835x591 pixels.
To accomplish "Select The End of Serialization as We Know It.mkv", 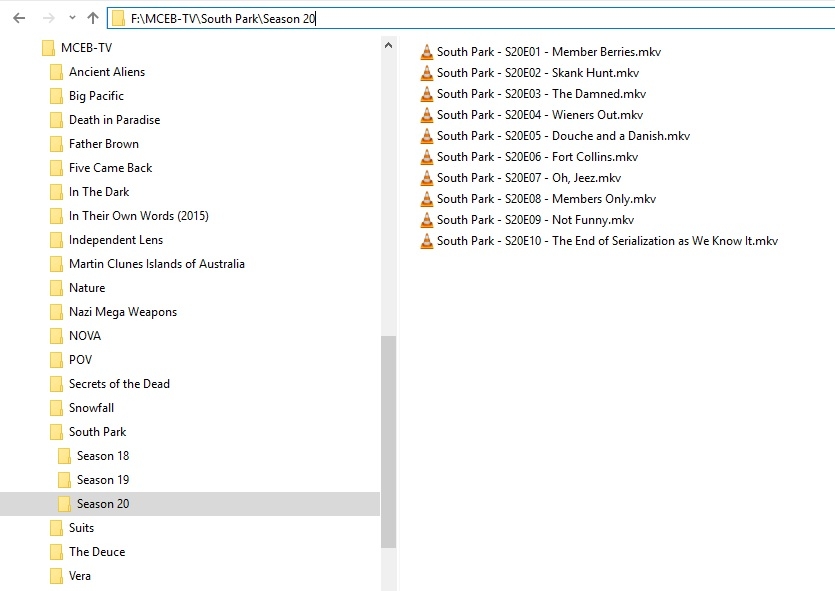I will 608,241.
